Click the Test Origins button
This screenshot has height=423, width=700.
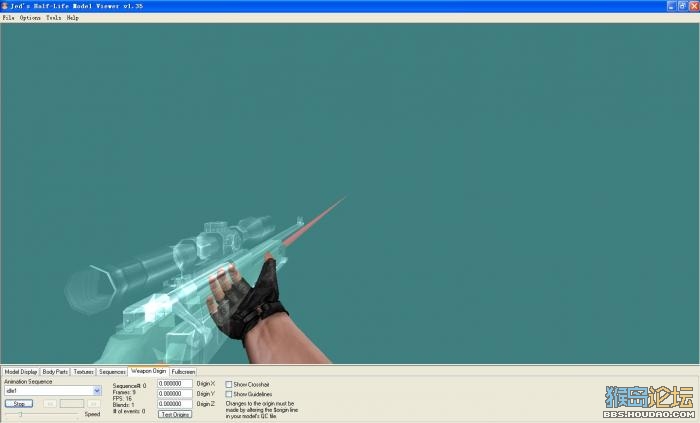[x=175, y=415]
